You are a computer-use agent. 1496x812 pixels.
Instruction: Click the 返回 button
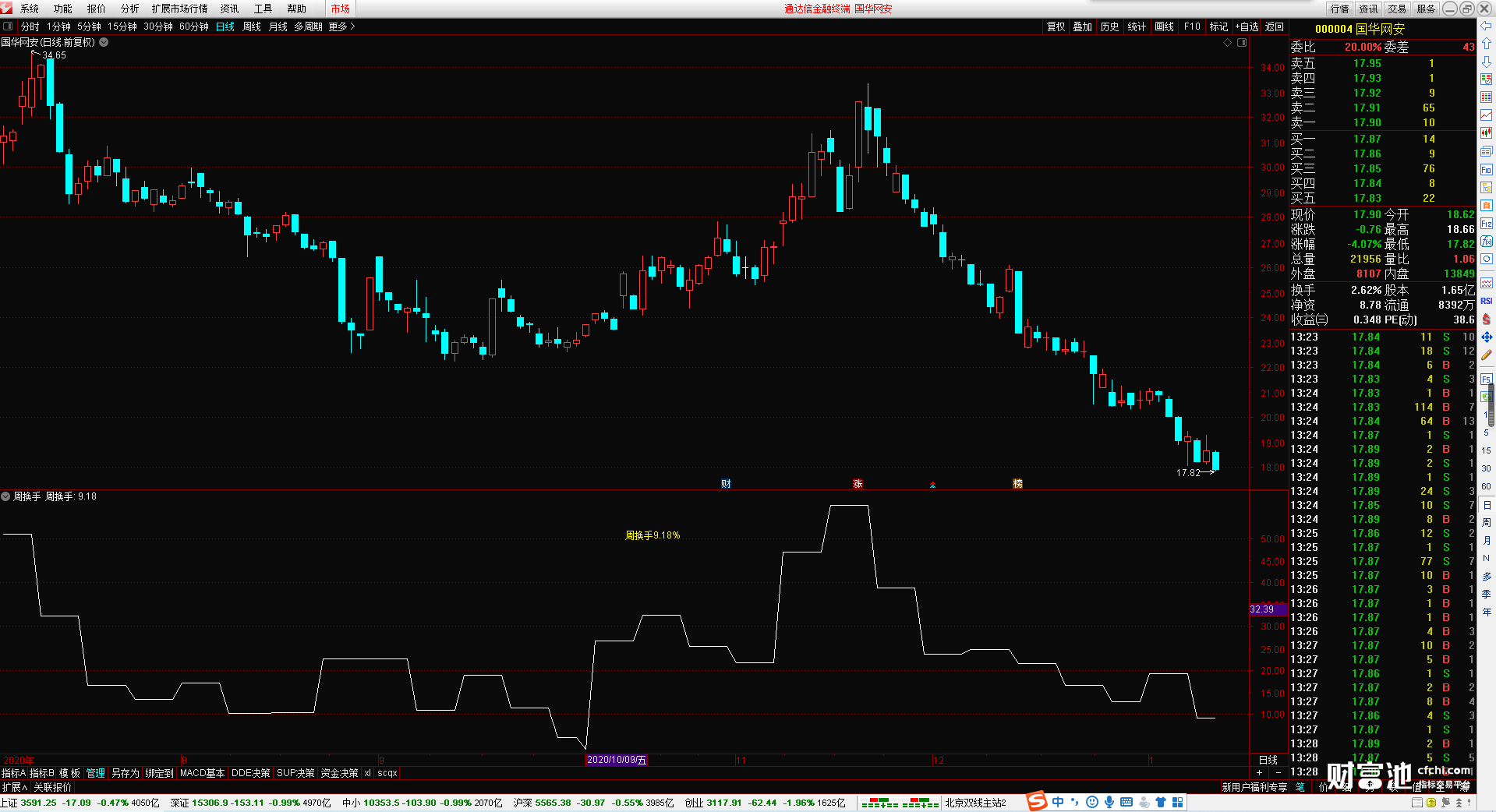pos(1275,26)
